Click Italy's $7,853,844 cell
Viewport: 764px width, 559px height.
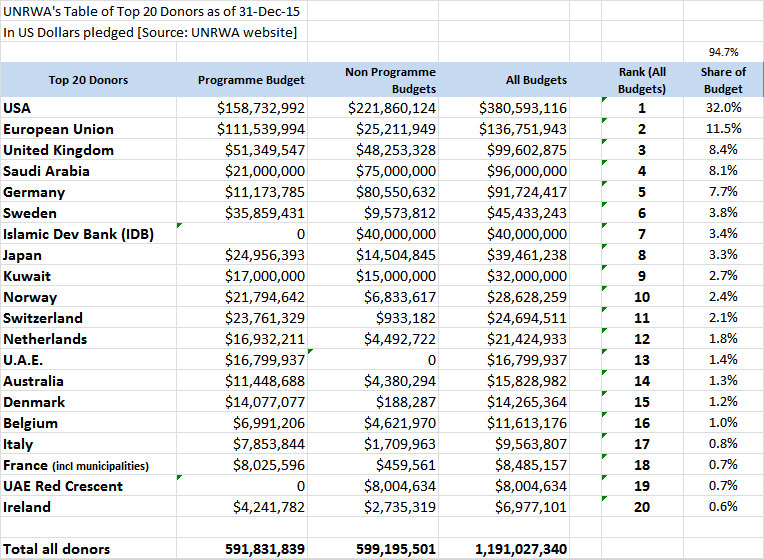[242, 443]
